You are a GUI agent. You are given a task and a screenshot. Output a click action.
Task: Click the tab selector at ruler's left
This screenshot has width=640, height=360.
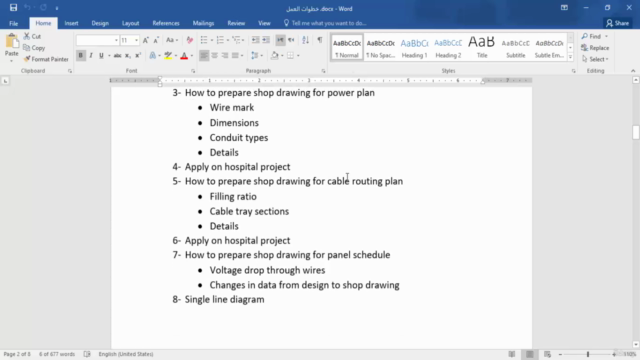5,81
